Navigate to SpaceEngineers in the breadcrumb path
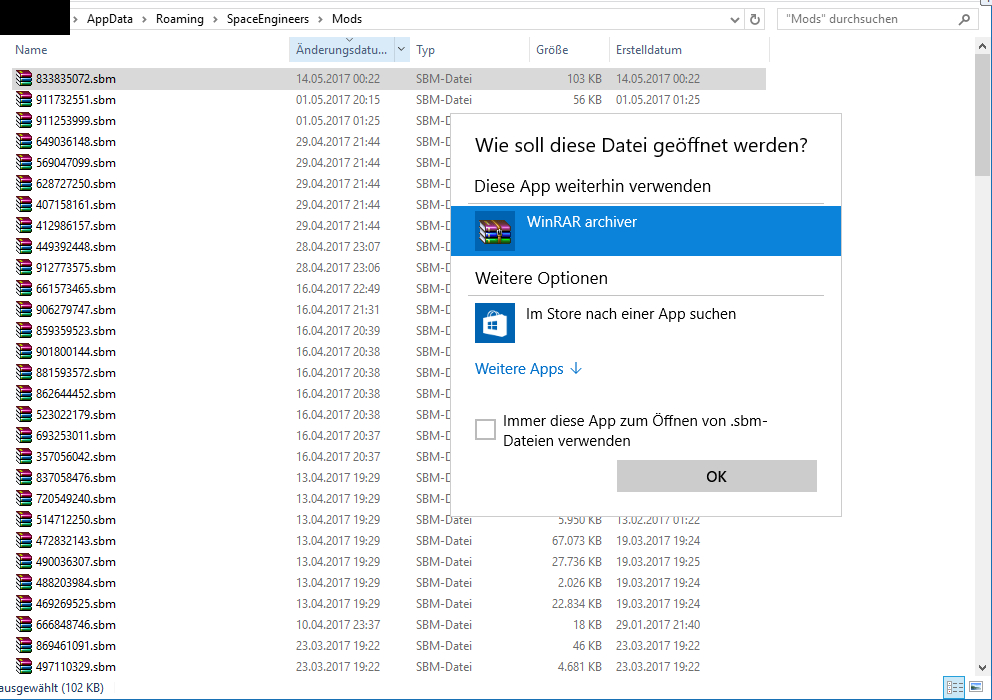 [268, 19]
